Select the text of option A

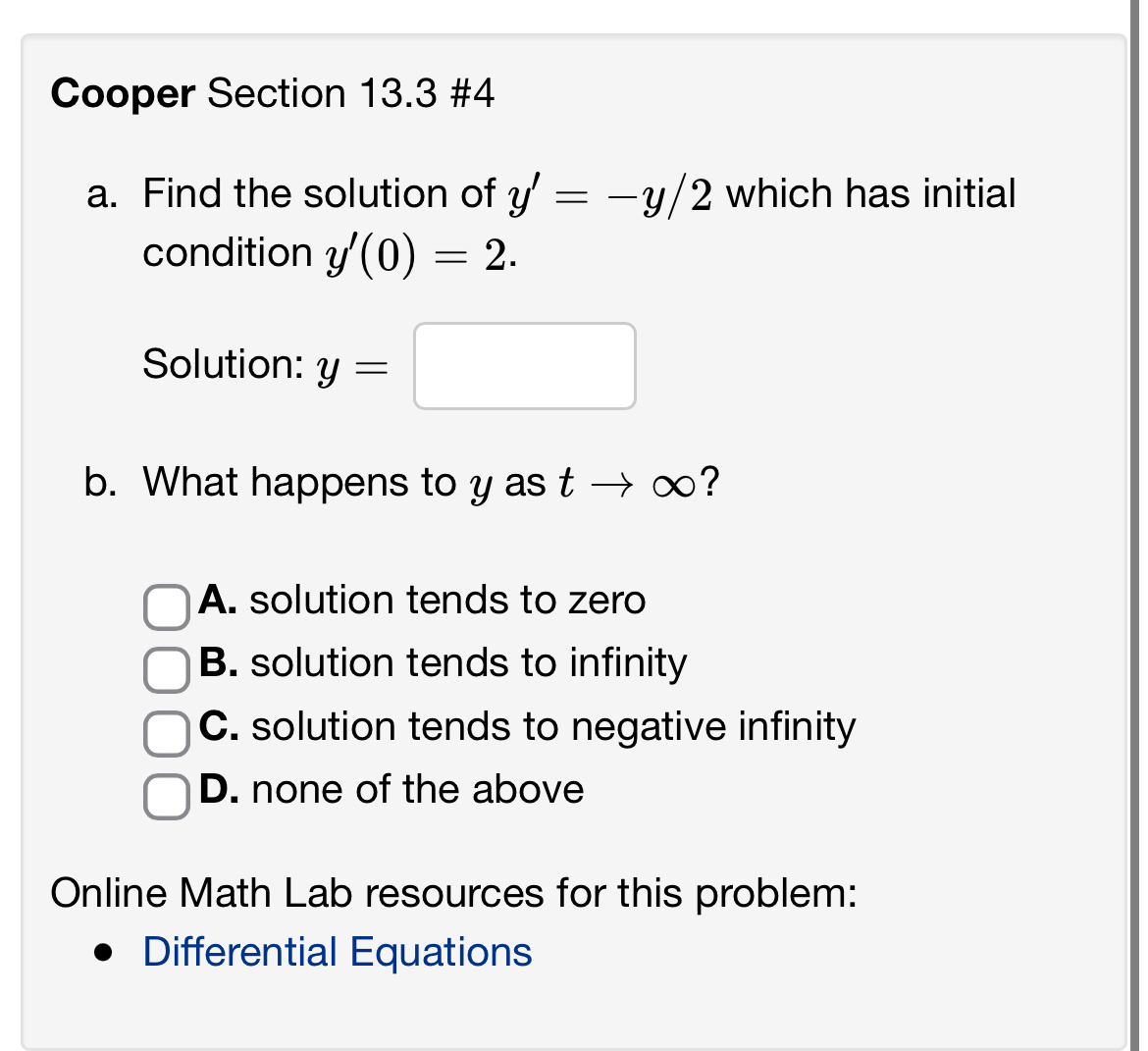[x=422, y=600]
